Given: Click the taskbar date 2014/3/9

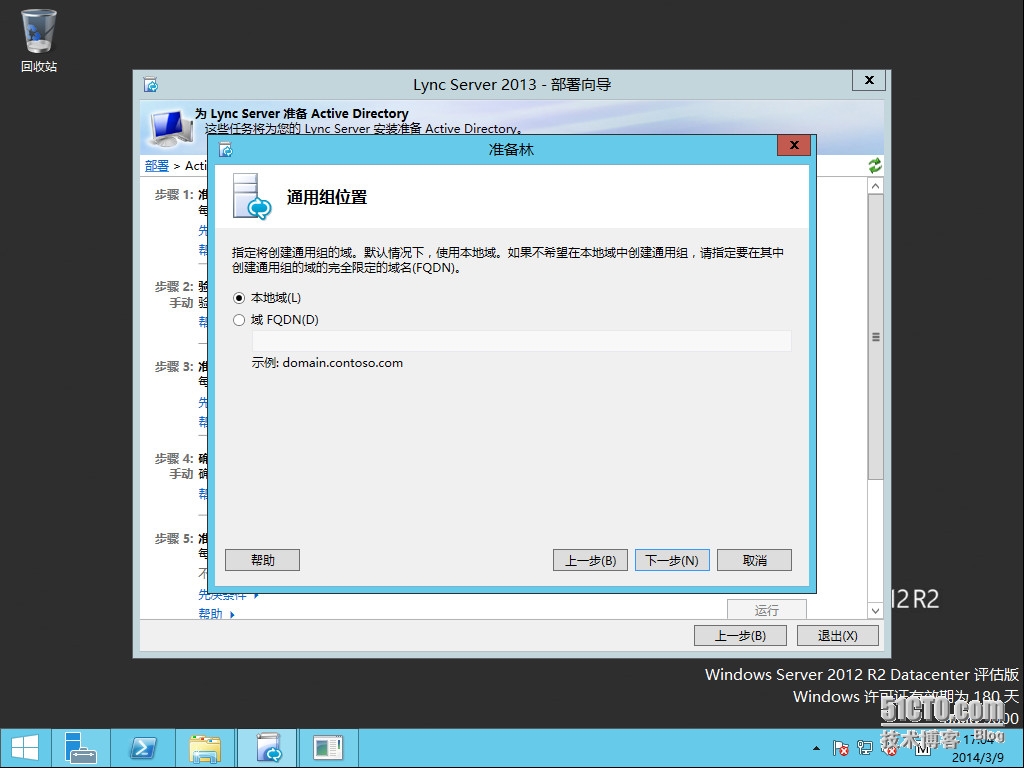Looking at the screenshot, I should tap(978, 758).
